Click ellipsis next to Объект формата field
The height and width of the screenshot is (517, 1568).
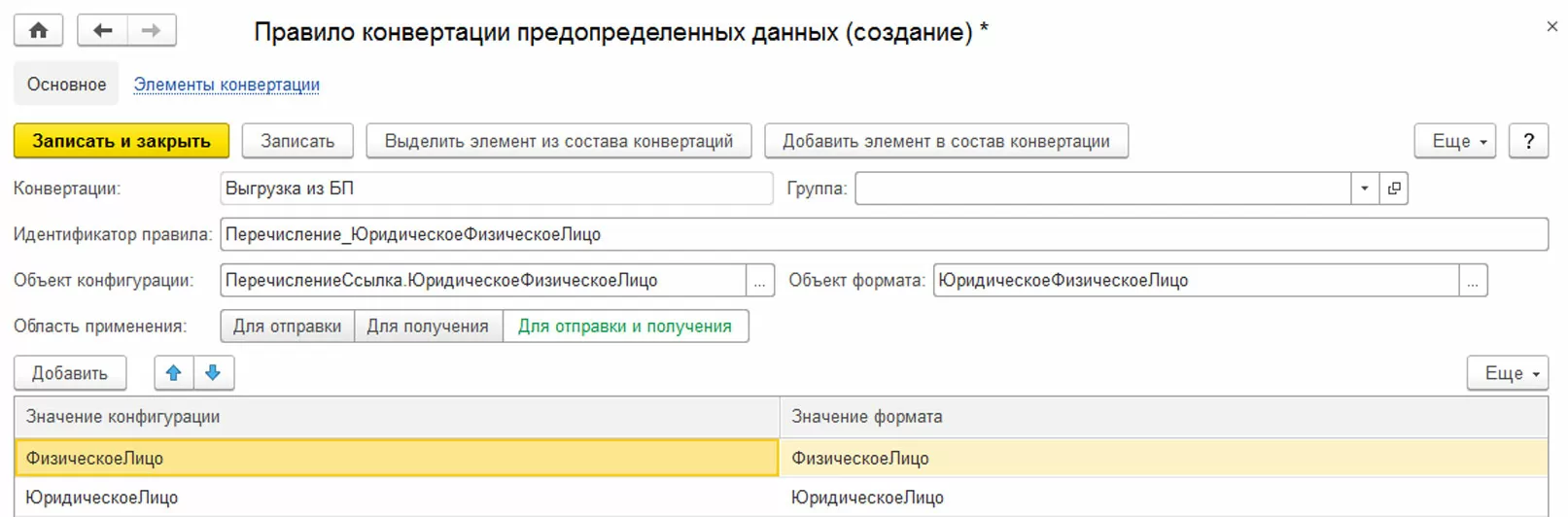click(1473, 281)
